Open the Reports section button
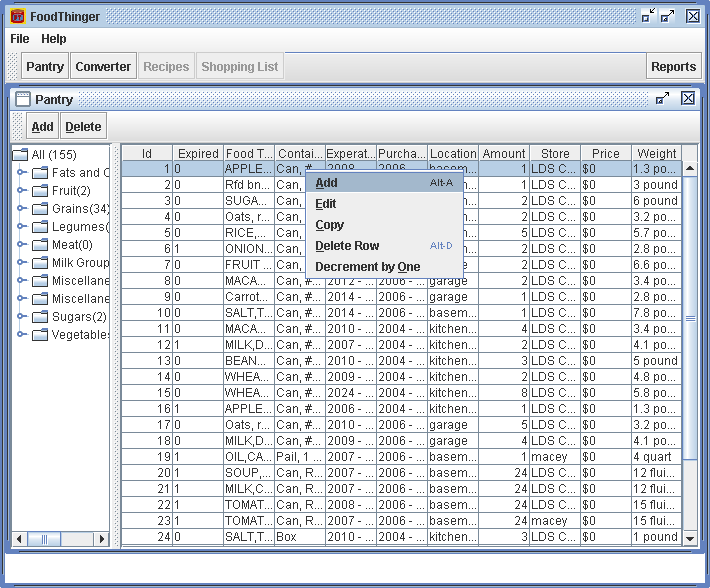Image resolution: width=710 pixels, height=588 pixels. point(673,67)
